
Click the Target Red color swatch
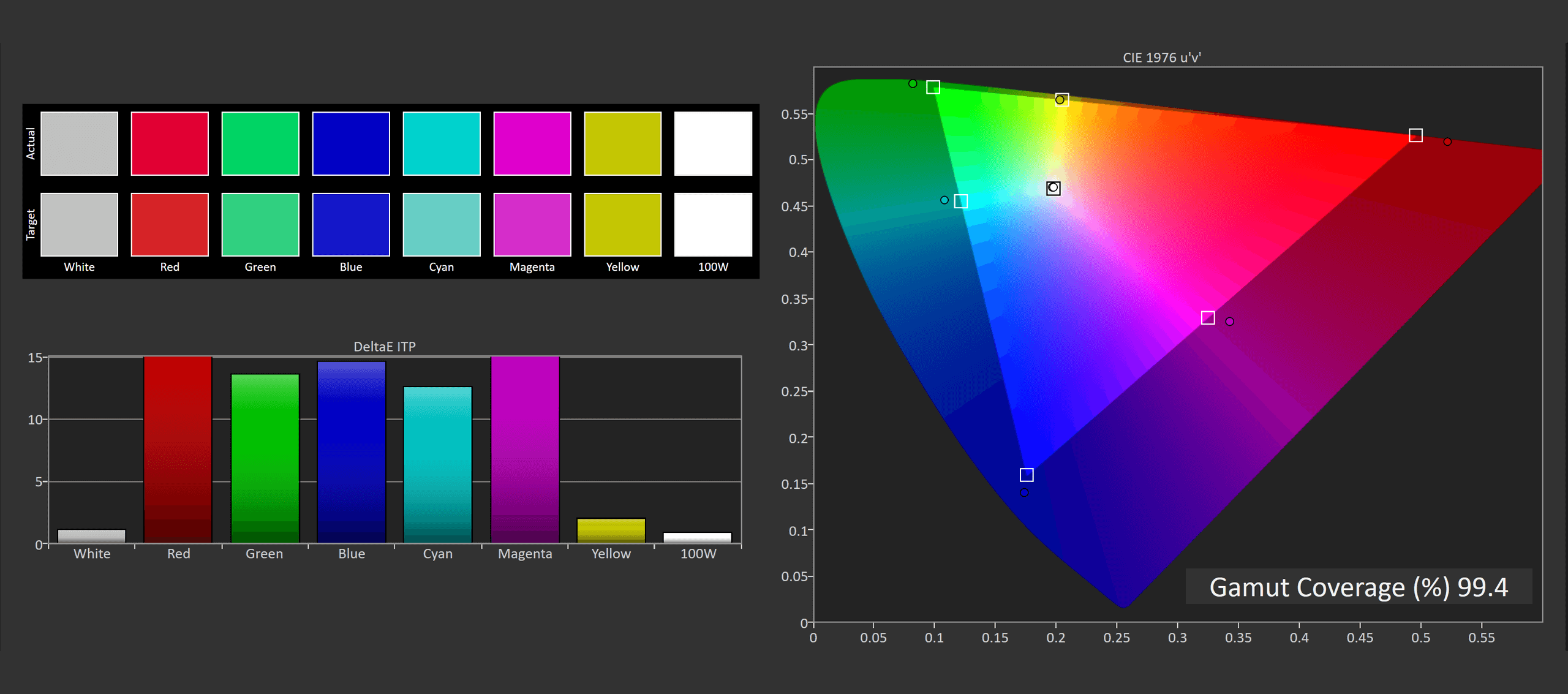coord(170,224)
